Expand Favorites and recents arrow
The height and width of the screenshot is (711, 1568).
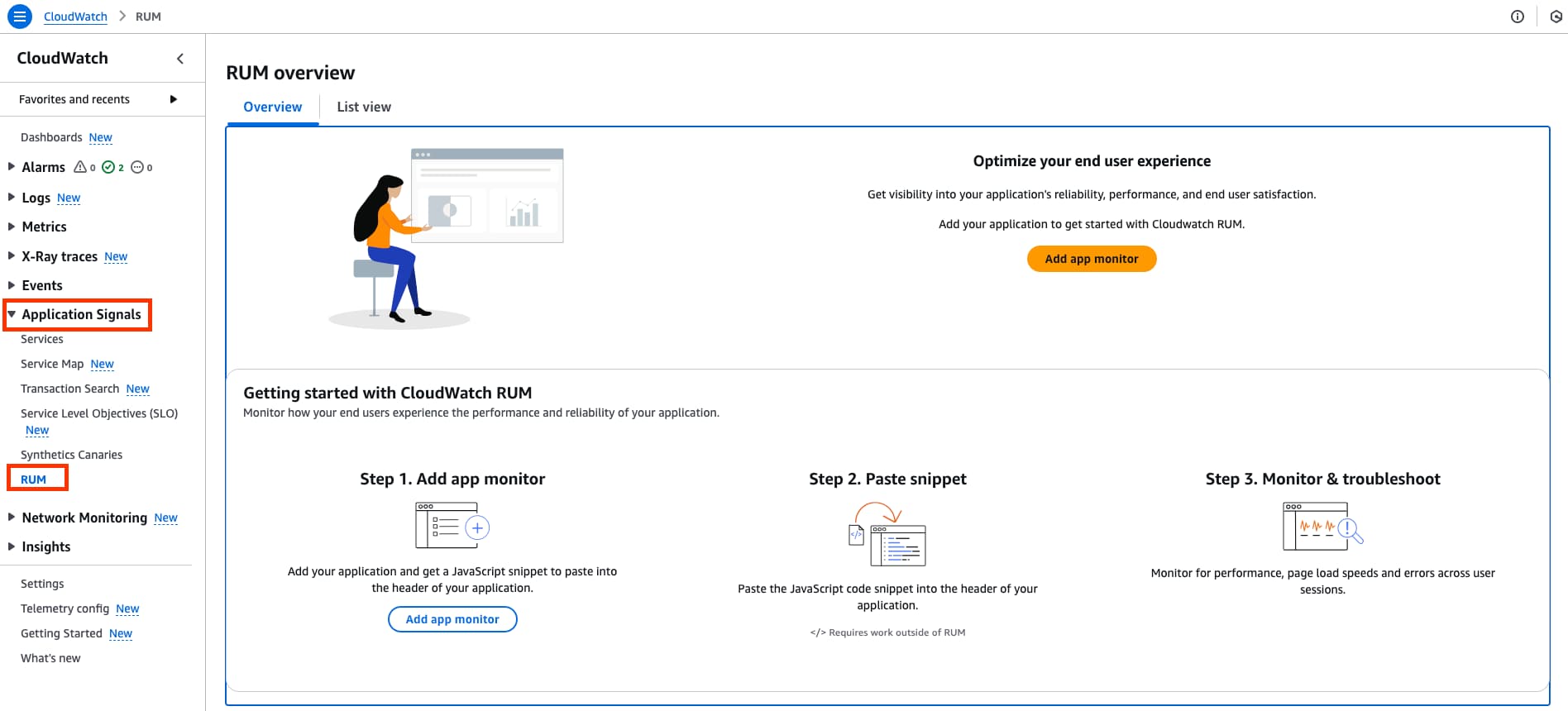(174, 99)
